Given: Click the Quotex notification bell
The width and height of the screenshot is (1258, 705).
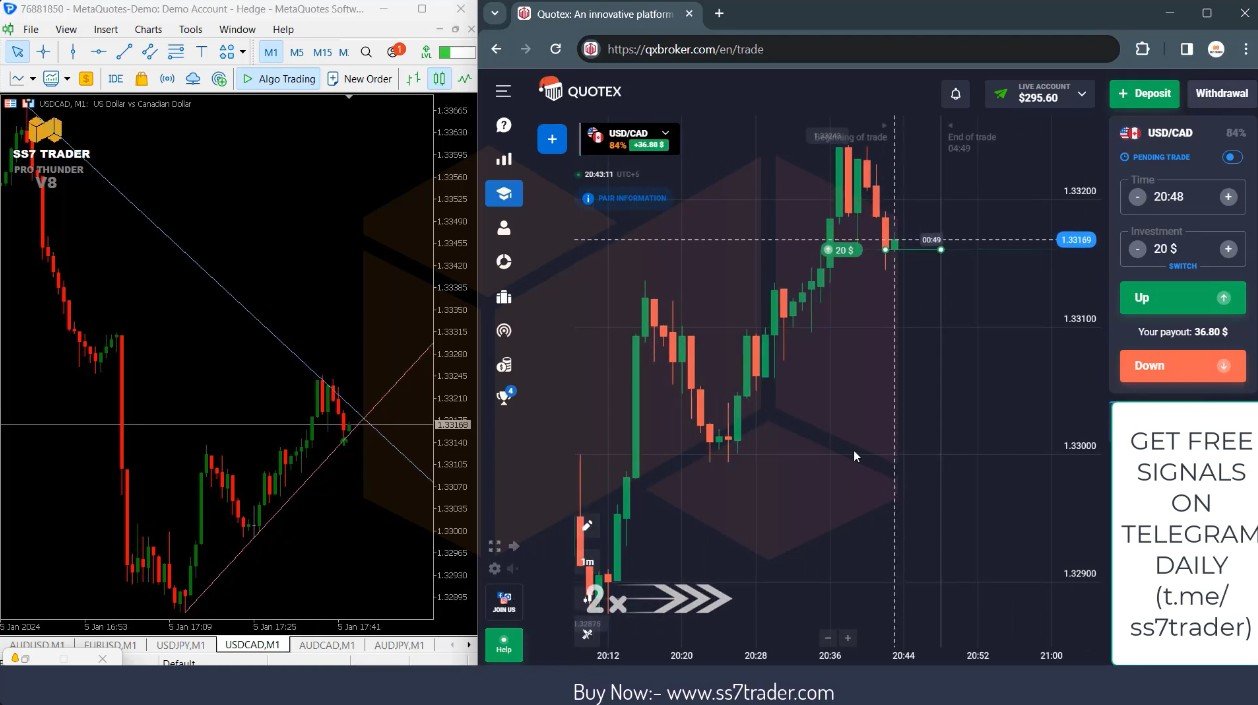Looking at the screenshot, I should click(x=955, y=94).
